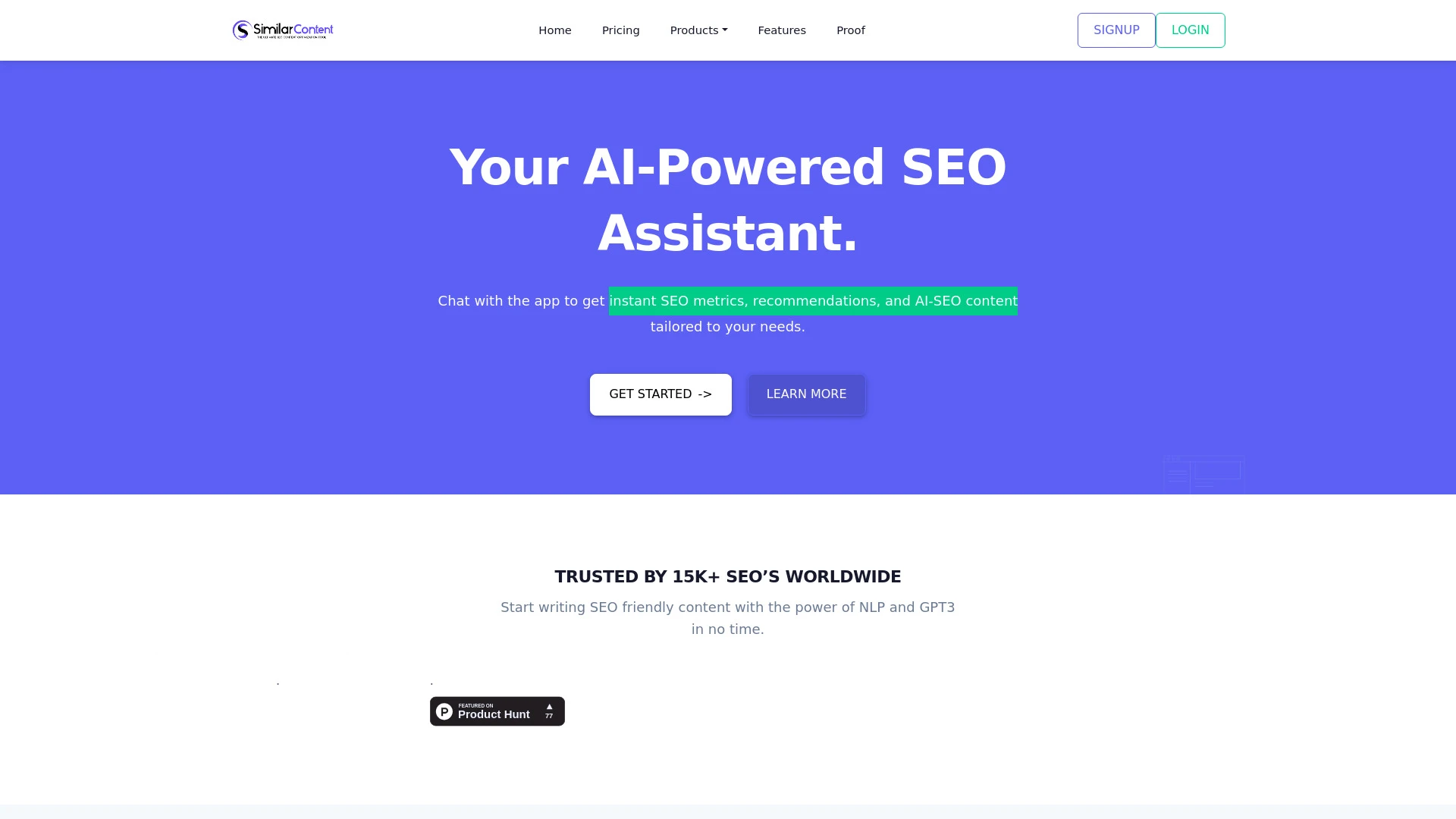This screenshot has height=819, width=1456.
Task: Select the Features navigation tab
Action: click(782, 30)
